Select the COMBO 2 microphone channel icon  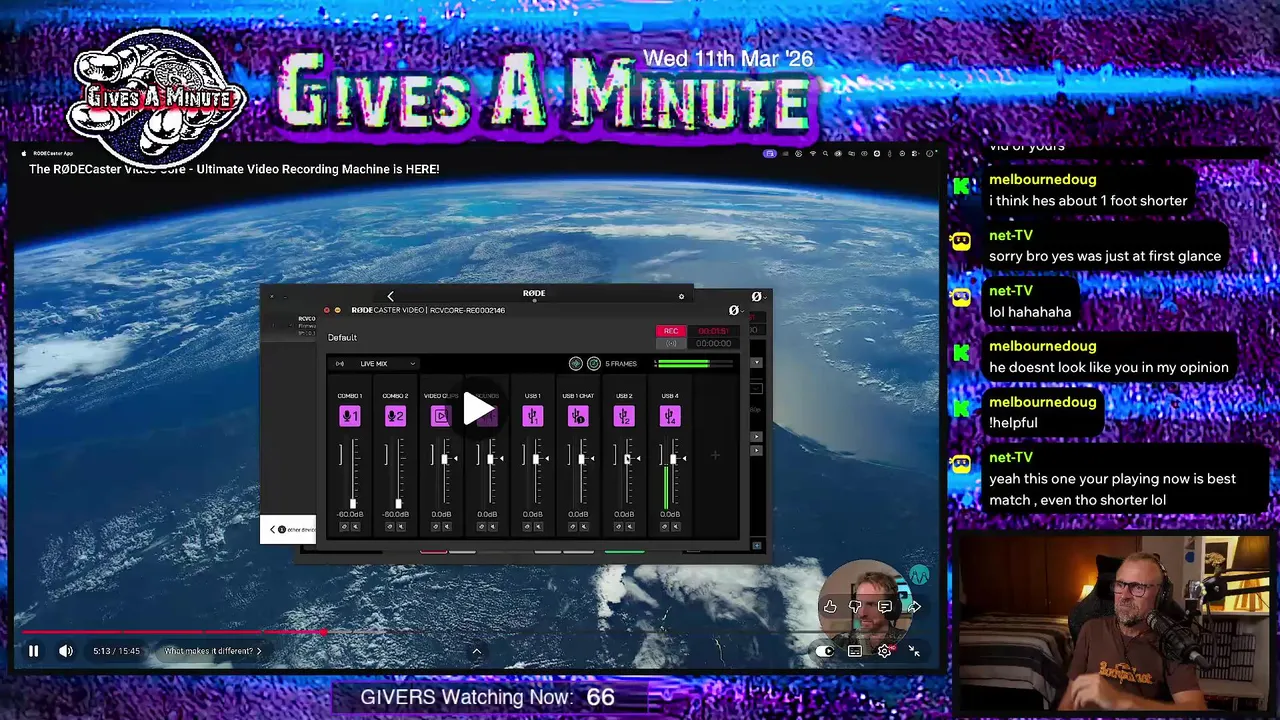(395, 416)
